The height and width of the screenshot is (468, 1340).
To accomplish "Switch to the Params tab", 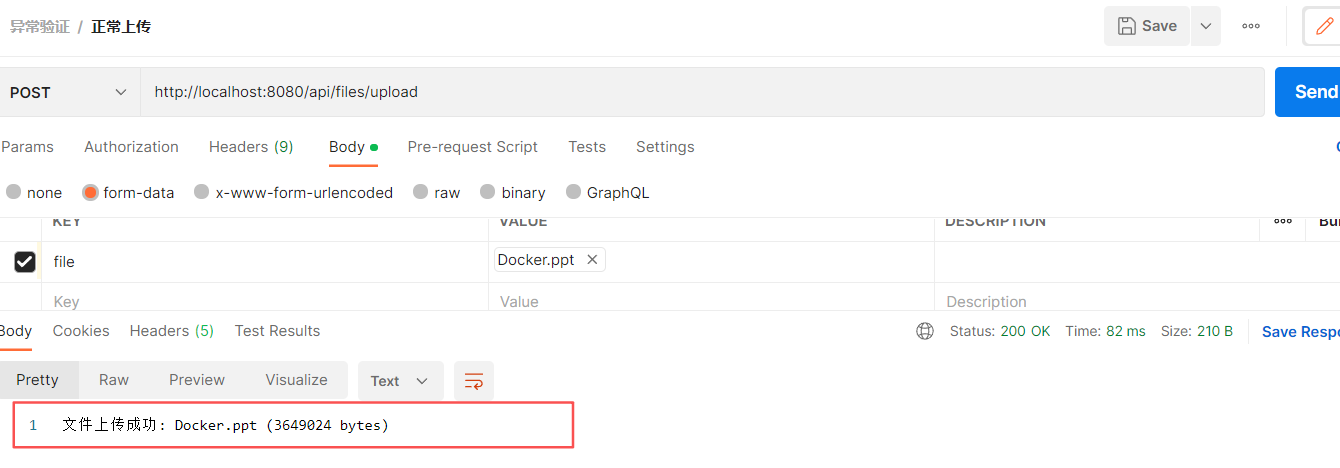I will [27, 147].
